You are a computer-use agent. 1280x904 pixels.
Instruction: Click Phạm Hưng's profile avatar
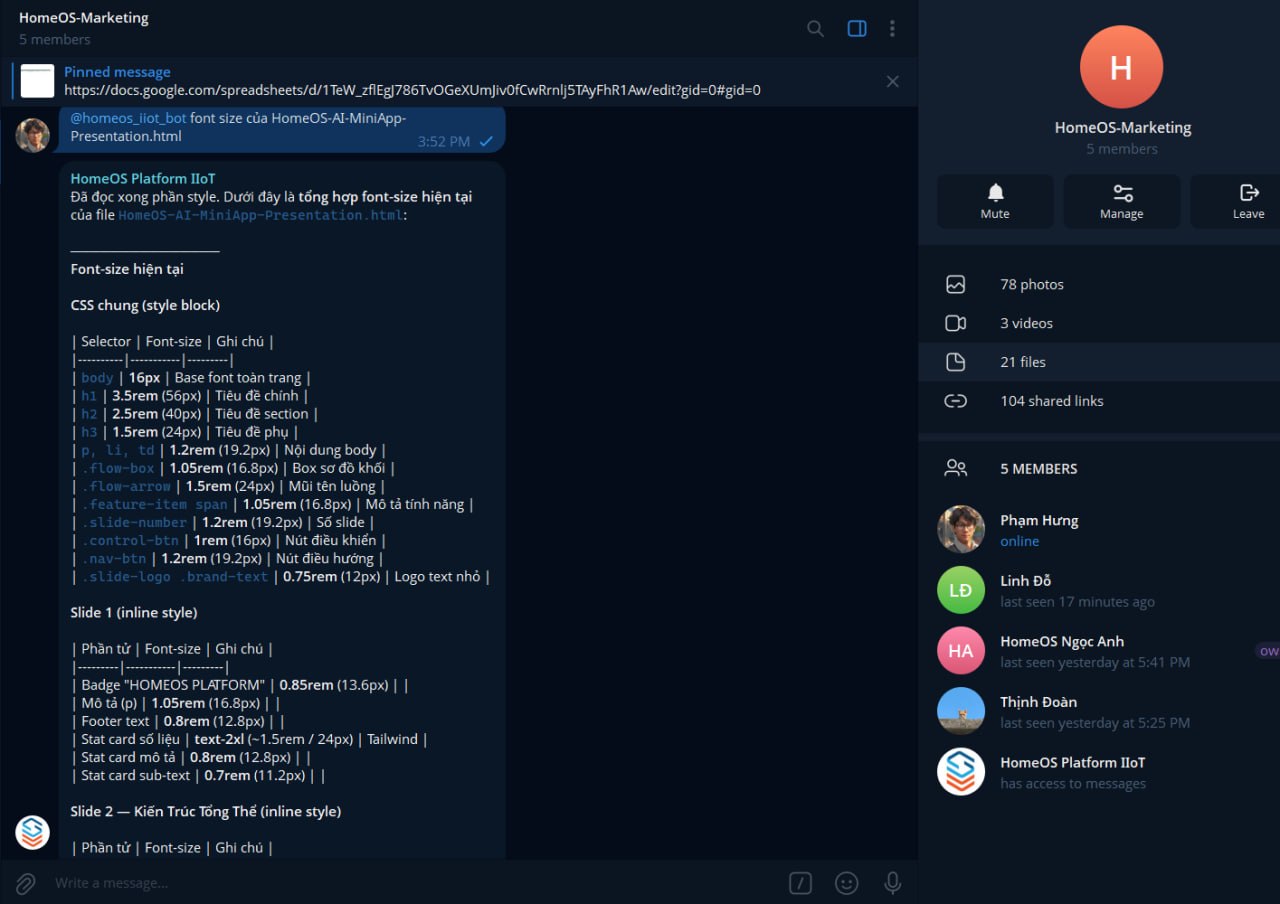point(961,529)
